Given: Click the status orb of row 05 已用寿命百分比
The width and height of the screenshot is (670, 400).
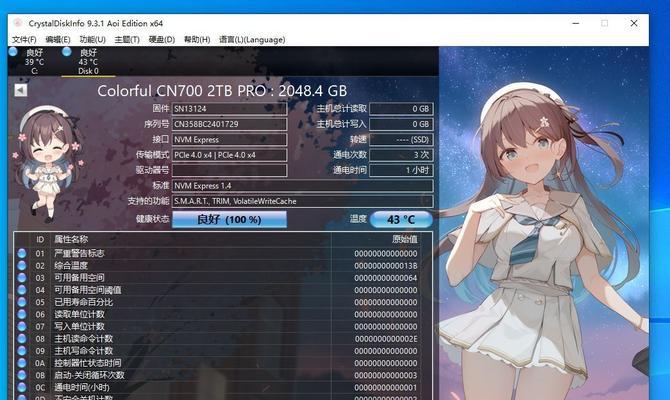Looking at the screenshot, I should click(x=22, y=302).
